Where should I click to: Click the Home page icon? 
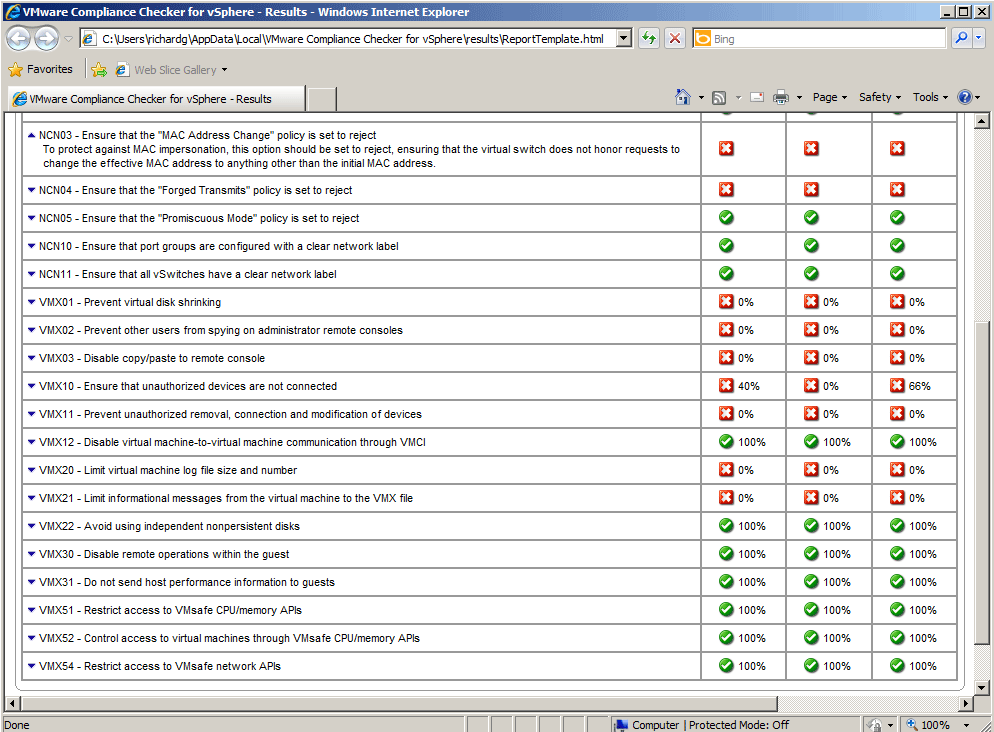(x=683, y=97)
